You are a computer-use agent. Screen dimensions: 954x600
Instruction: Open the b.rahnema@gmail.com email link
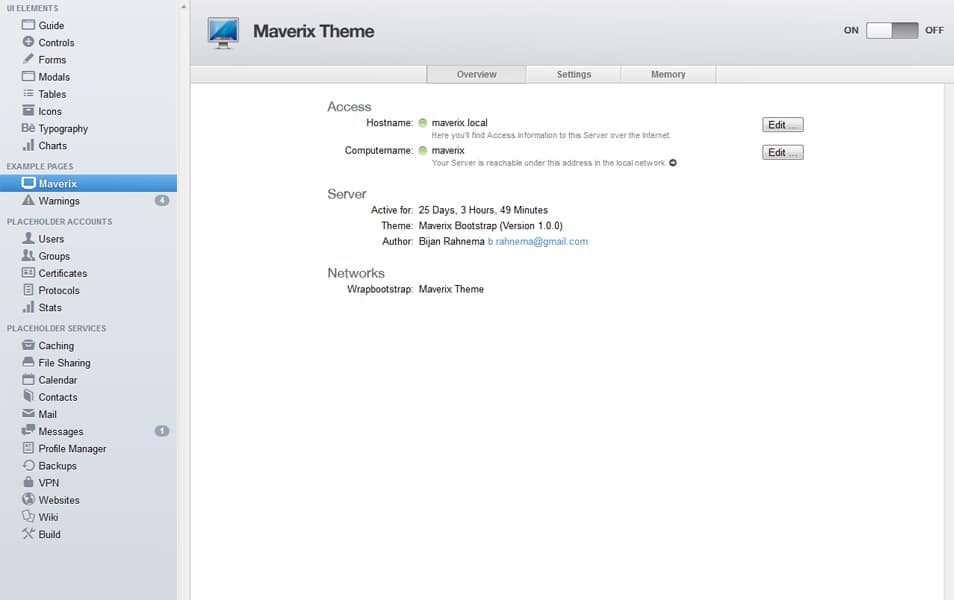click(537, 242)
